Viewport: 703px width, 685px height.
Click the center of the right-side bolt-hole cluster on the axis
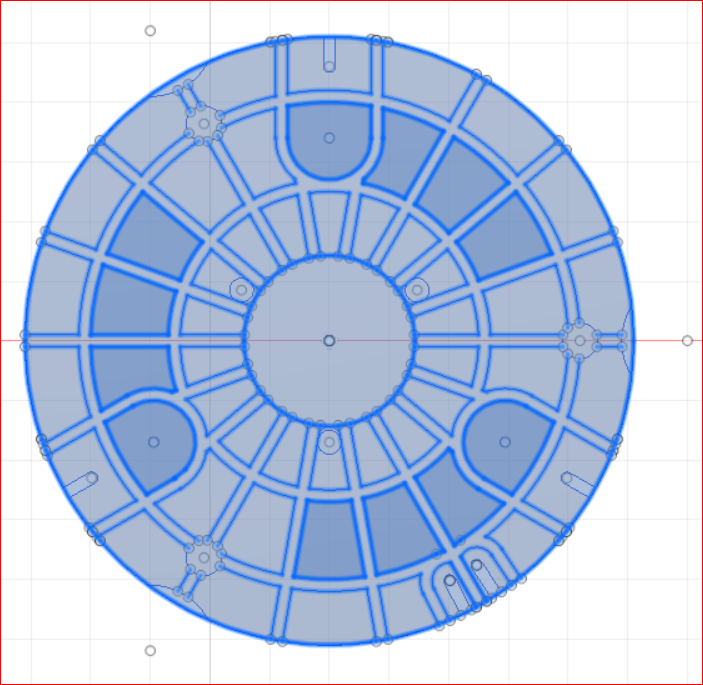pyautogui.click(x=580, y=341)
